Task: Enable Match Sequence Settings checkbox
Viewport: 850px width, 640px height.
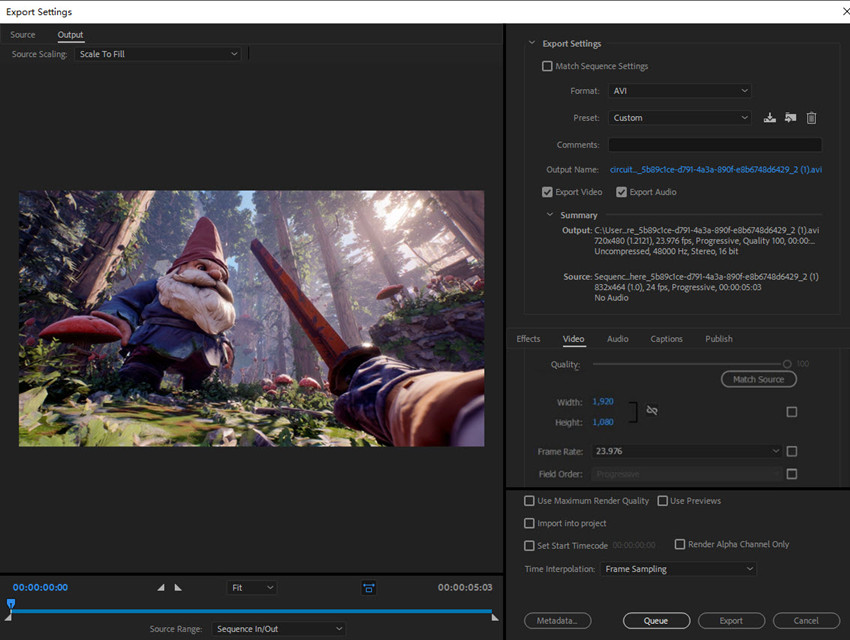Action: [x=547, y=66]
